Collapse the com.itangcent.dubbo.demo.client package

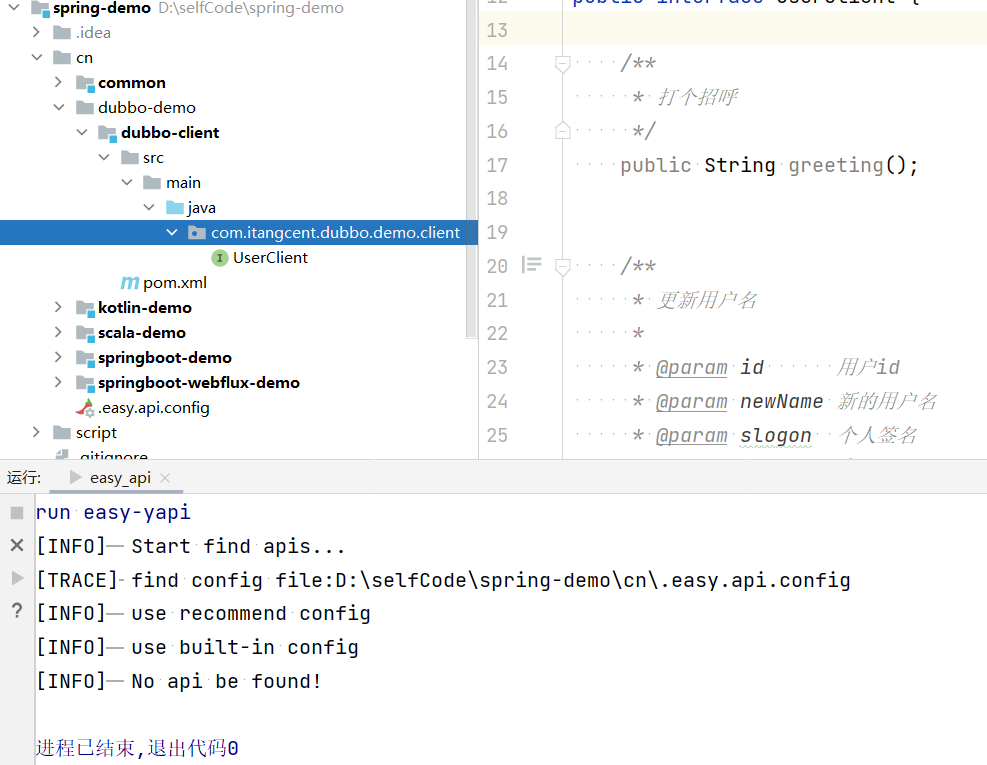(x=172, y=232)
